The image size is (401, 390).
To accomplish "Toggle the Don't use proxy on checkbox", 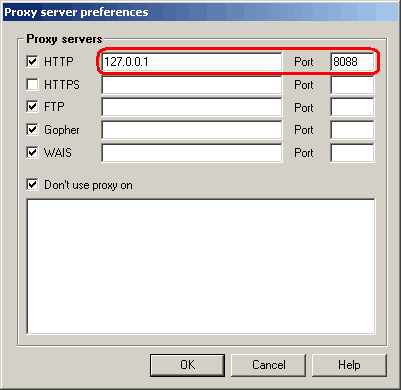I will tap(32, 185).
